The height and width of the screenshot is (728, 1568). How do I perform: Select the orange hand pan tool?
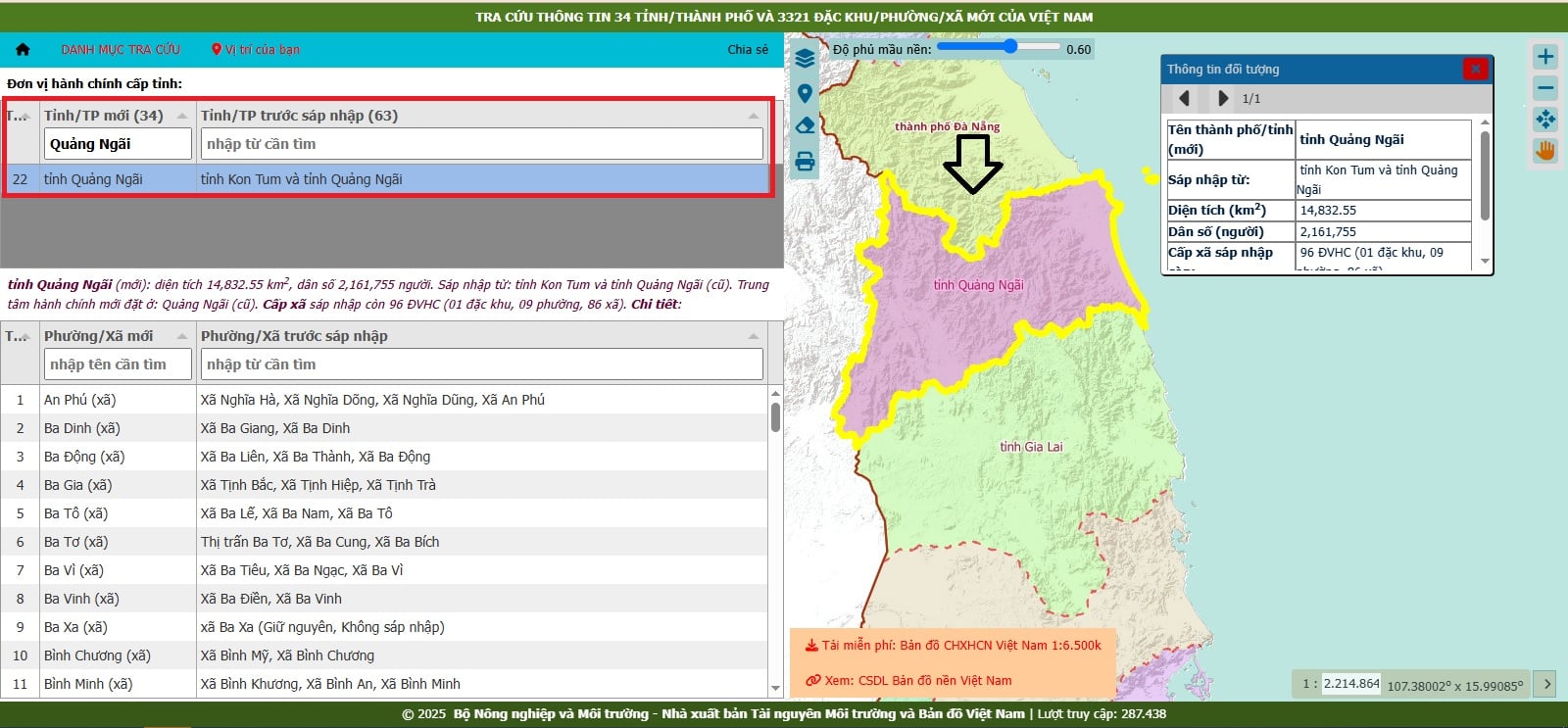[x=1545, y=151]
